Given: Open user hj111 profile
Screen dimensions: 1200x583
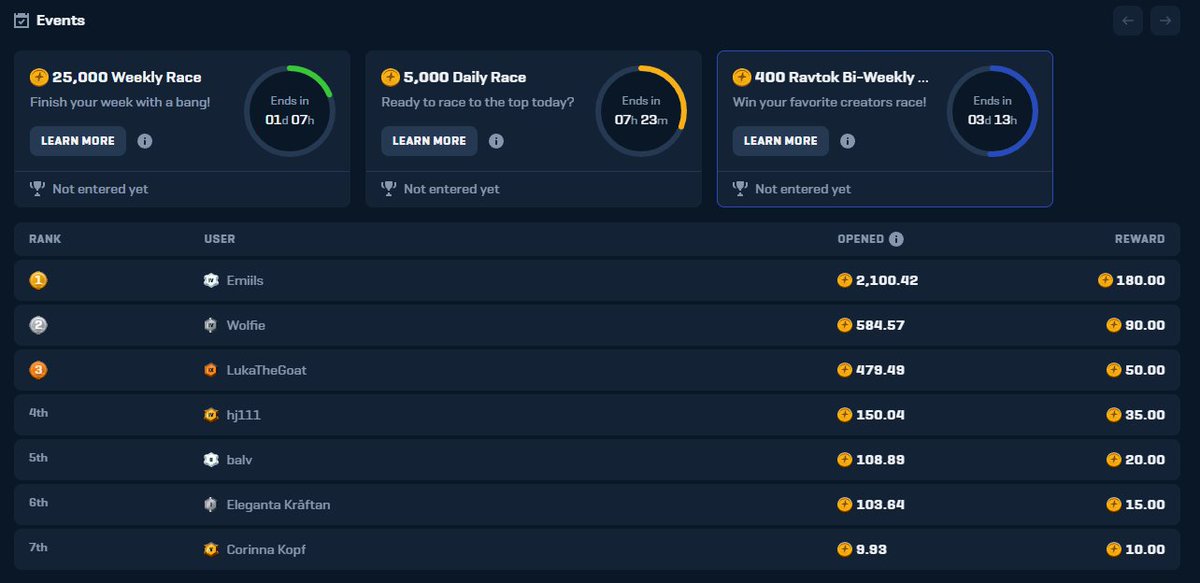Looking at the screenshot, I should [244, 415].
